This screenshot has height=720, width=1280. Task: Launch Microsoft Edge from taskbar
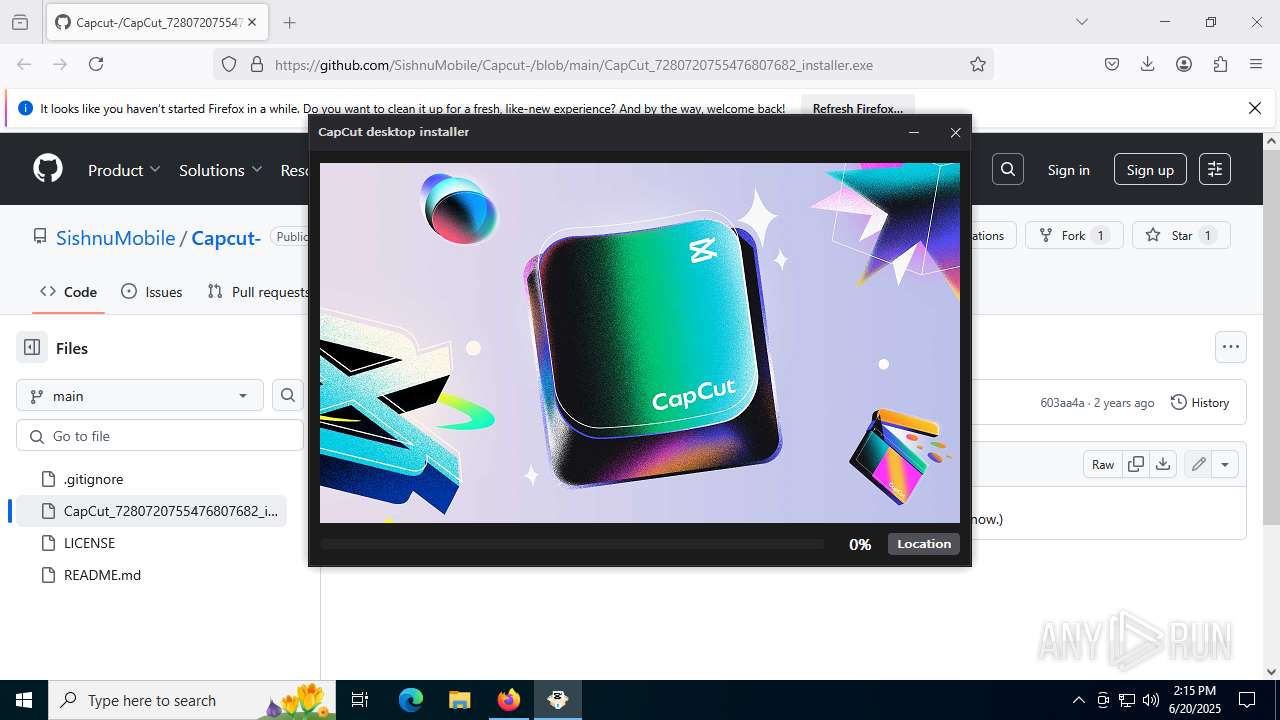[x=411, y=700]
